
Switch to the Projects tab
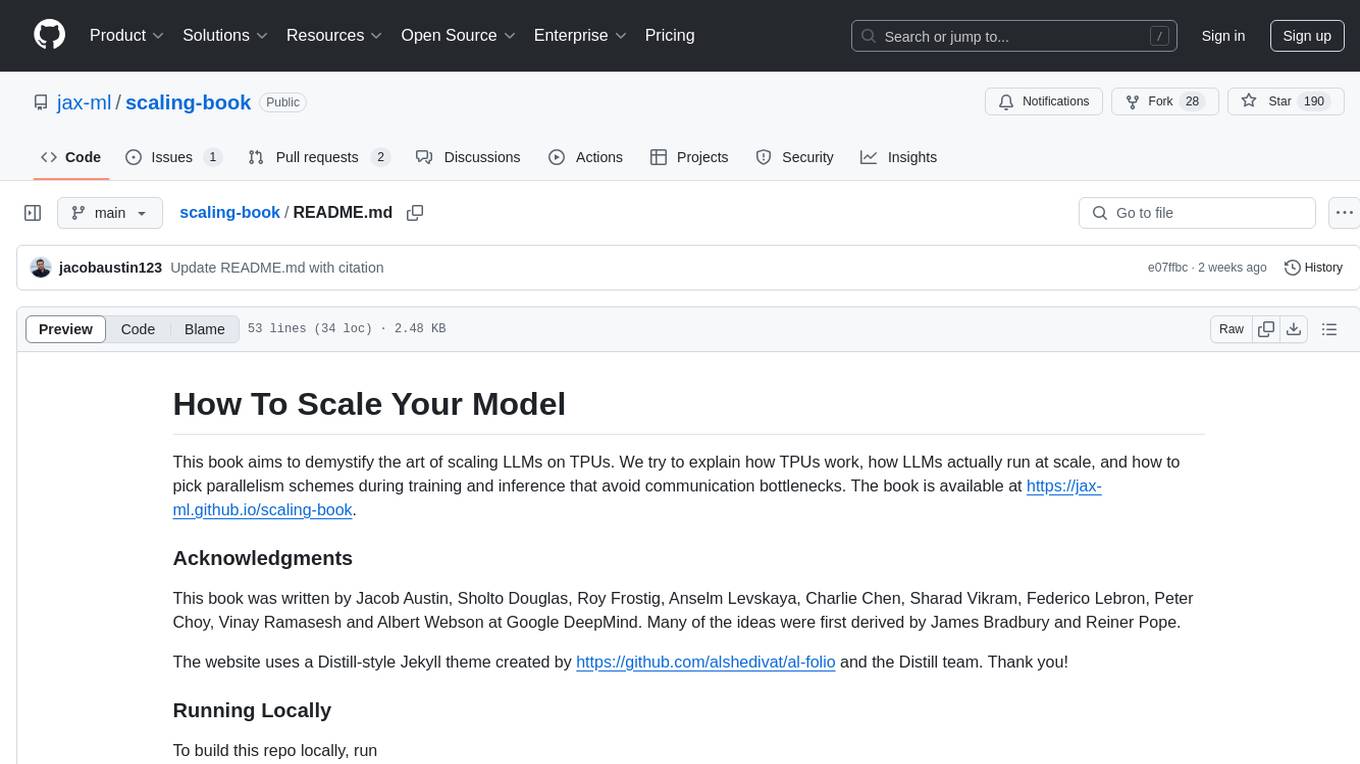tap(689, 157)
